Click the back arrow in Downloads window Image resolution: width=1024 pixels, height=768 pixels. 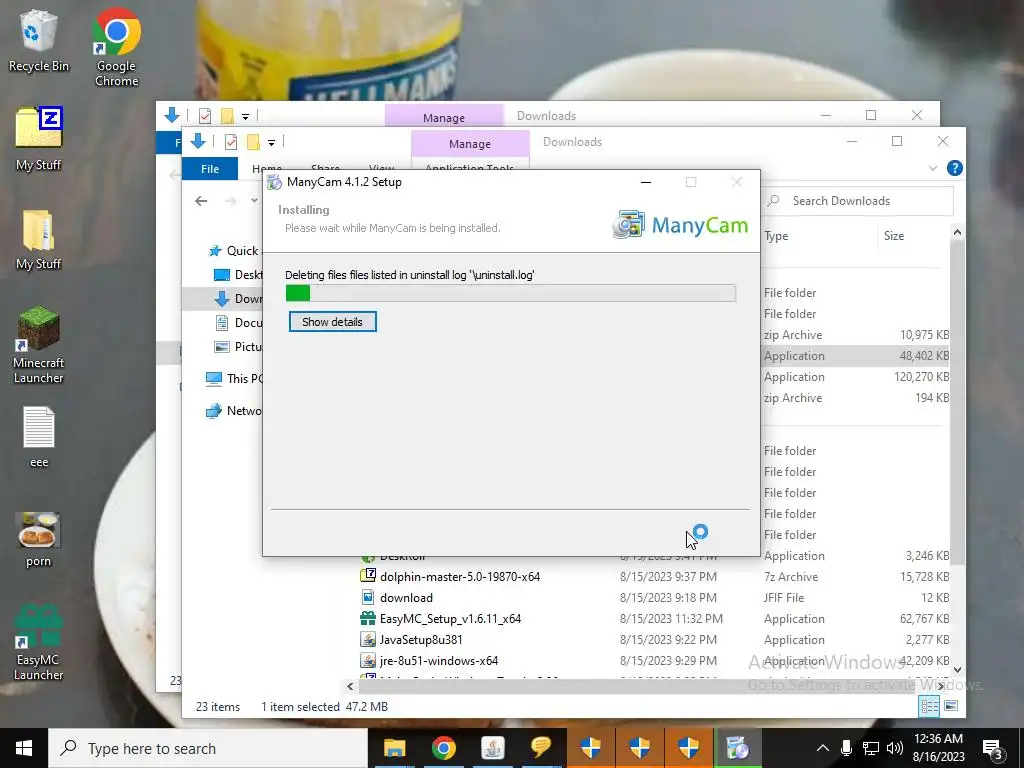pos(201,201)
